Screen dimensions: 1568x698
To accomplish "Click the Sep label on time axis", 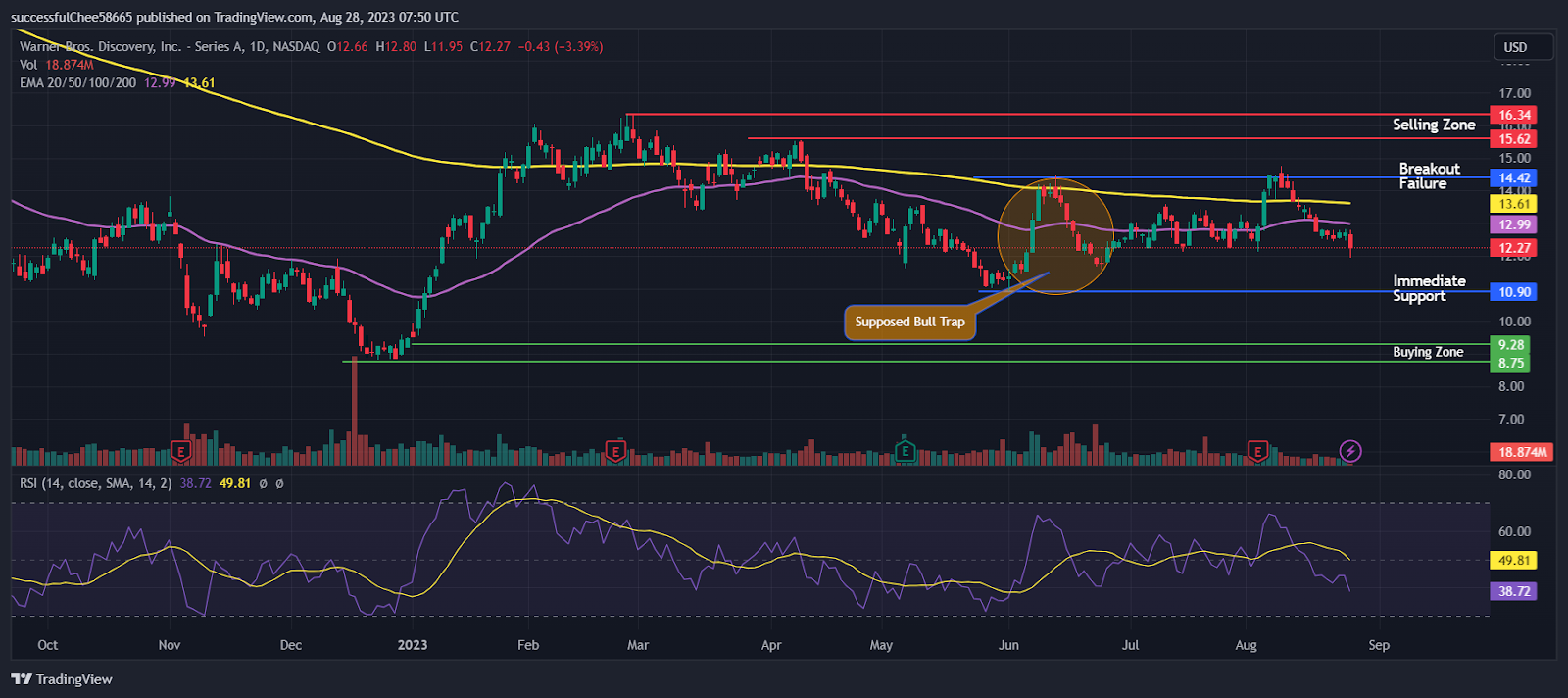I will tap(1379, 645).
